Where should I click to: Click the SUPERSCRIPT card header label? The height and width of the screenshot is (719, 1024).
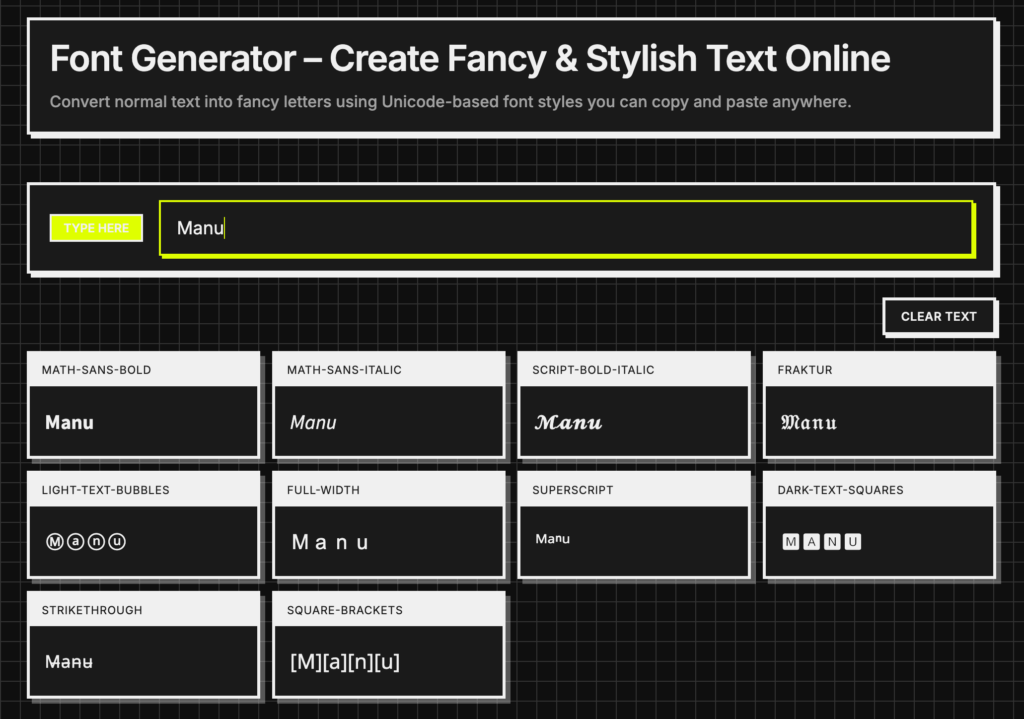(572, 490)
